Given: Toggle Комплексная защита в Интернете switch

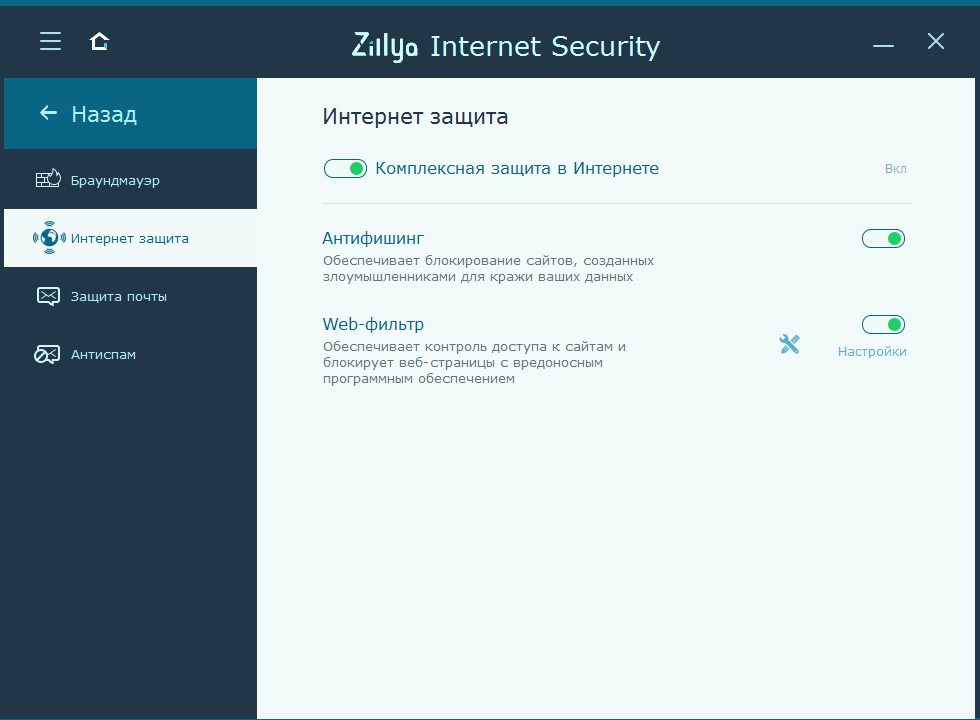Looking at the screenshot, I should [345, 168].
